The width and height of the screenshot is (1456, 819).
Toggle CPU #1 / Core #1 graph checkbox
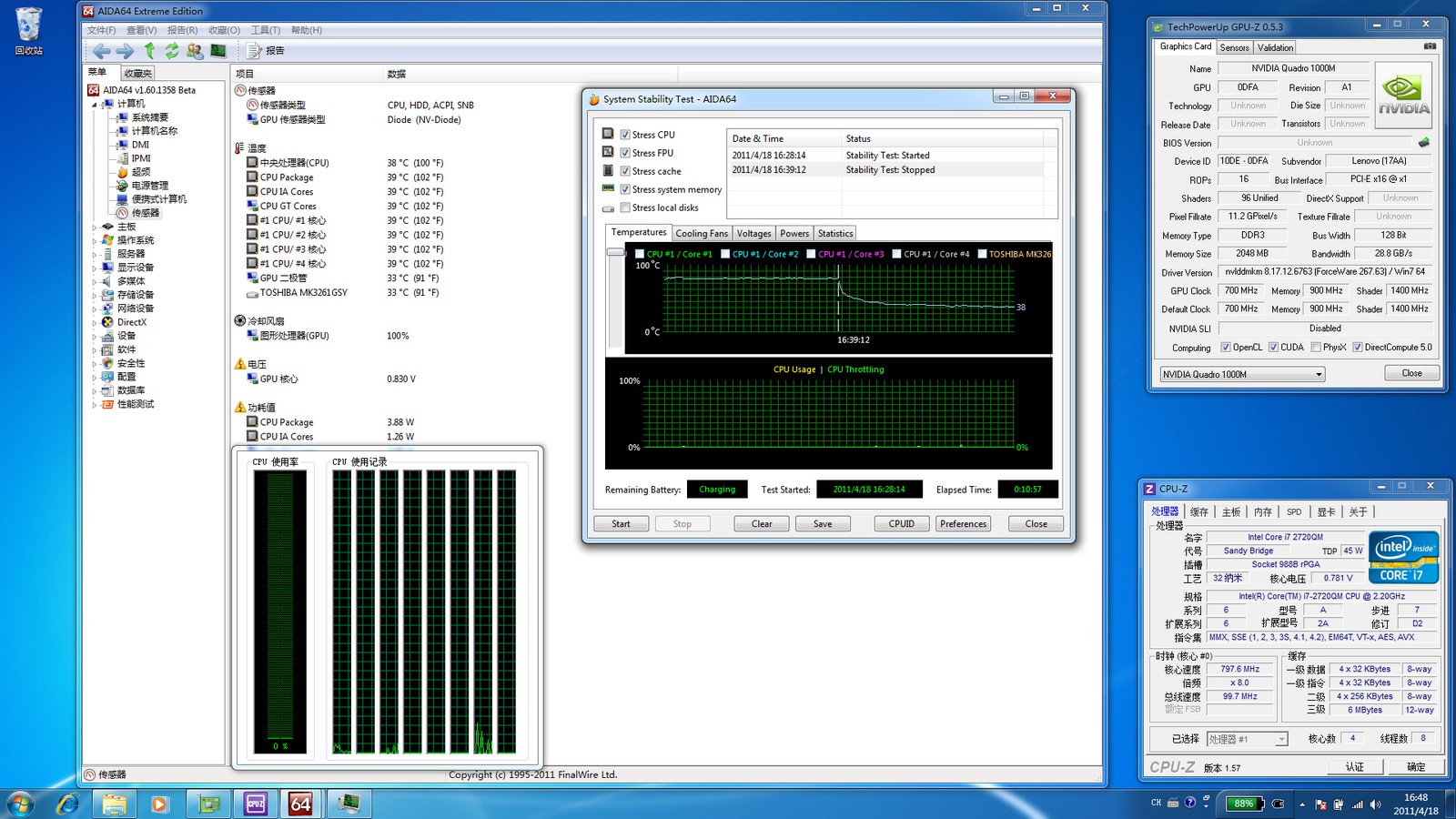pyautogui.click(x=640, y=254)
